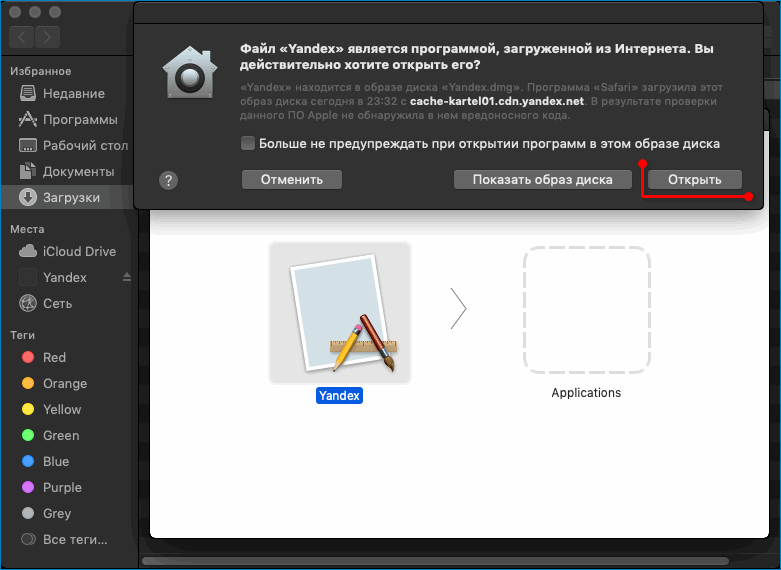Click the Места section header
This screenshot has width=781, height=570.
27,229
